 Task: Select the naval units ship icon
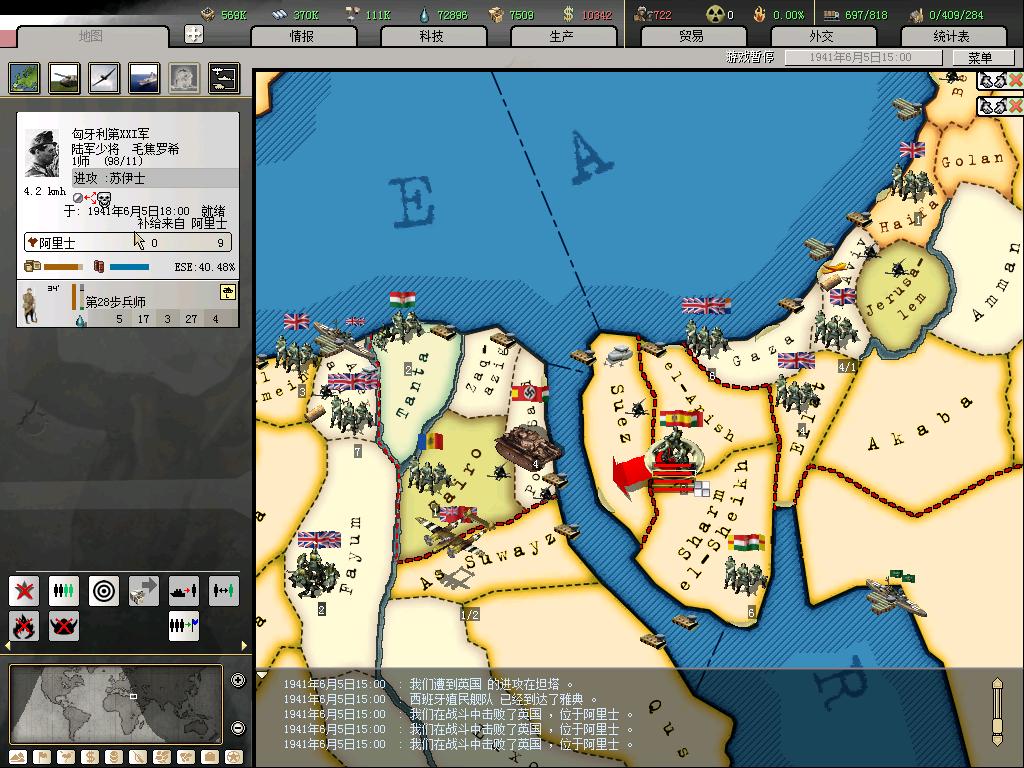[144, 78]
